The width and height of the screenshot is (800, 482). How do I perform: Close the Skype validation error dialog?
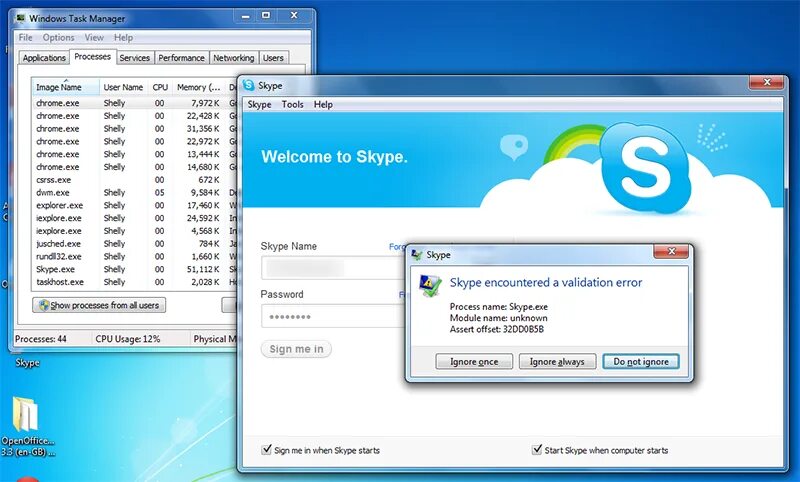[x=671, y=251]
